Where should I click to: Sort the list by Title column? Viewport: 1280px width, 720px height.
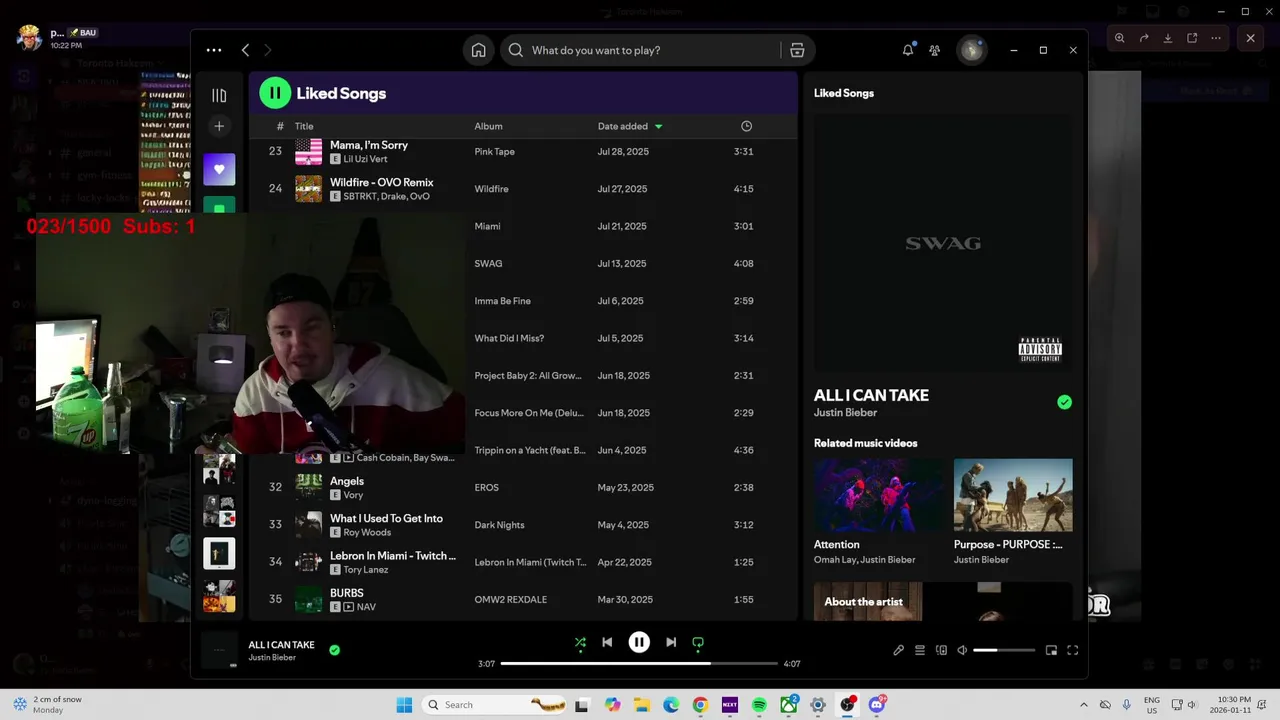pos(304,126)
